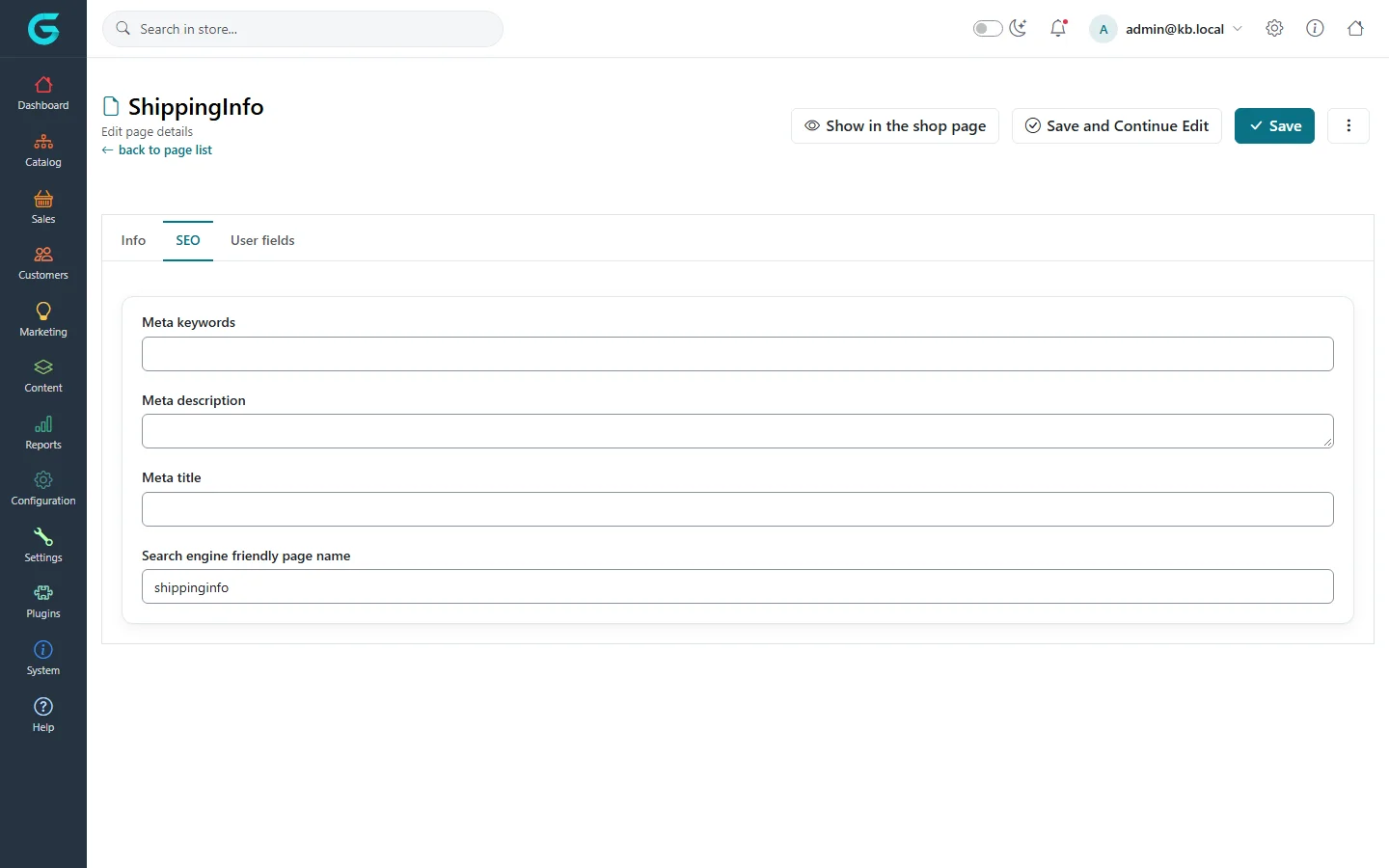Click the Search engine friendly page name field
This screenshot has width=1389, height=868.
[x=738, y=586]
